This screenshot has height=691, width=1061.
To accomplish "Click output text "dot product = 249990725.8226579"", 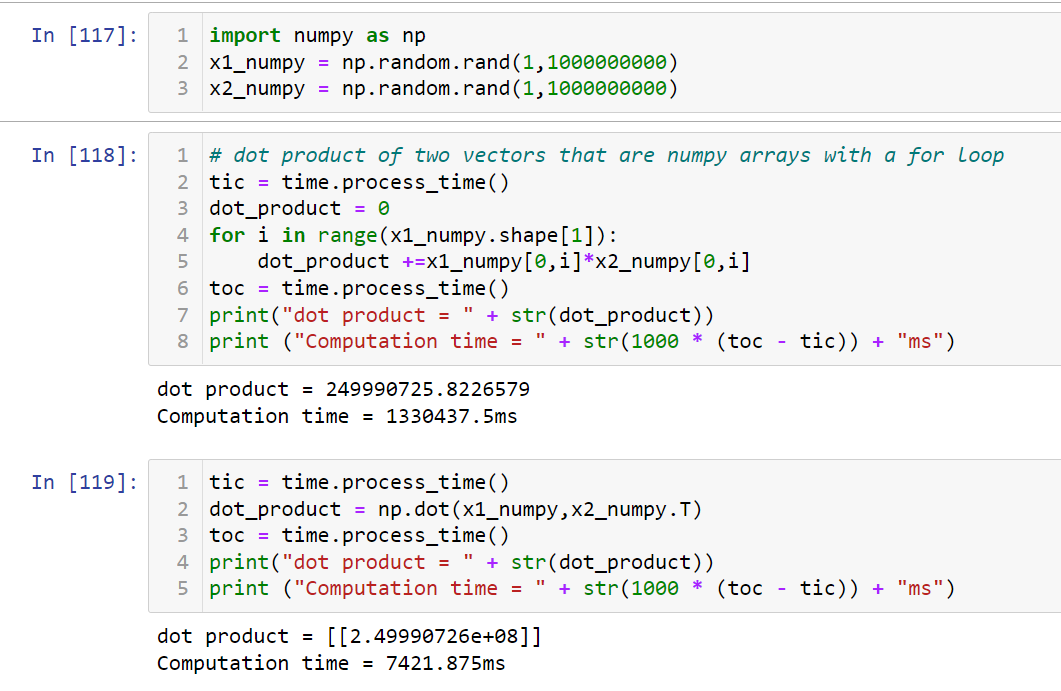I will [x=343, y=389].
